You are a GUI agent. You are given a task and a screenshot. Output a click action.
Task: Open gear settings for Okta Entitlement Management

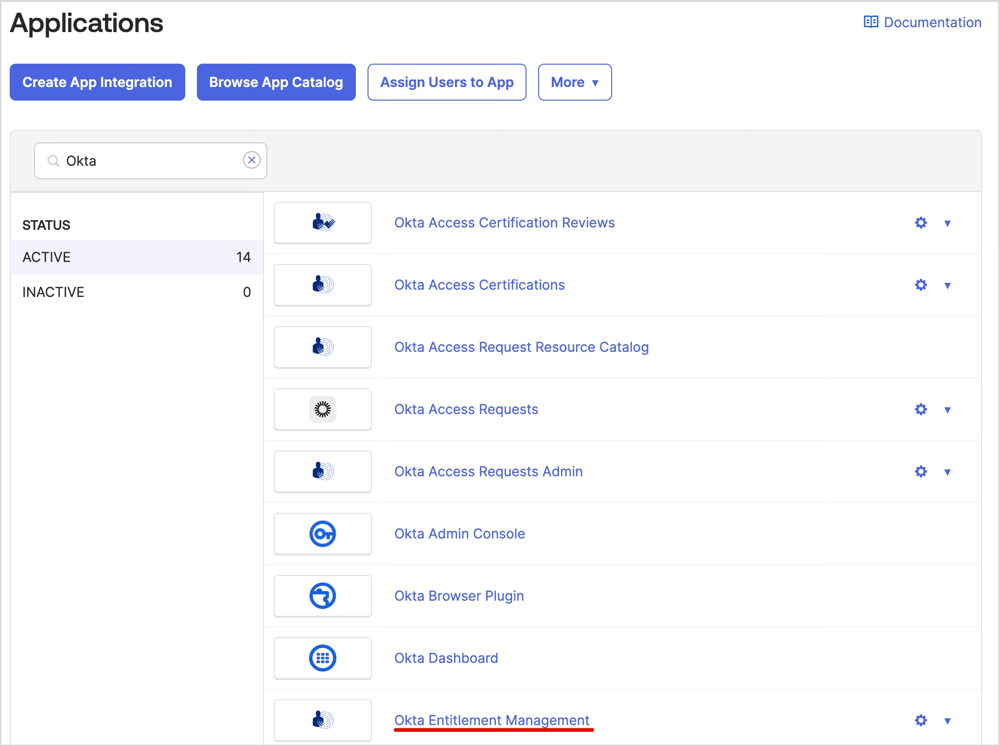[921, 720]
